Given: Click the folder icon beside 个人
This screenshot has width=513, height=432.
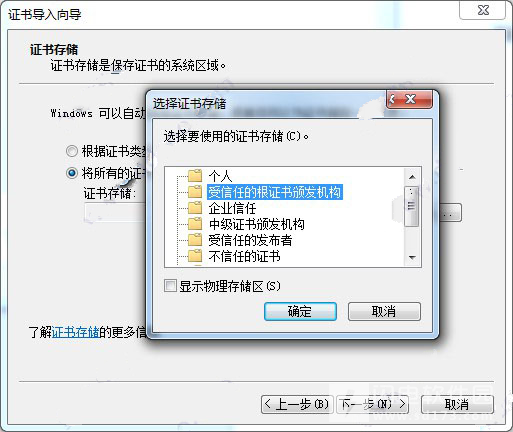Looking at the screenshot, I should [x=195, y=175].
